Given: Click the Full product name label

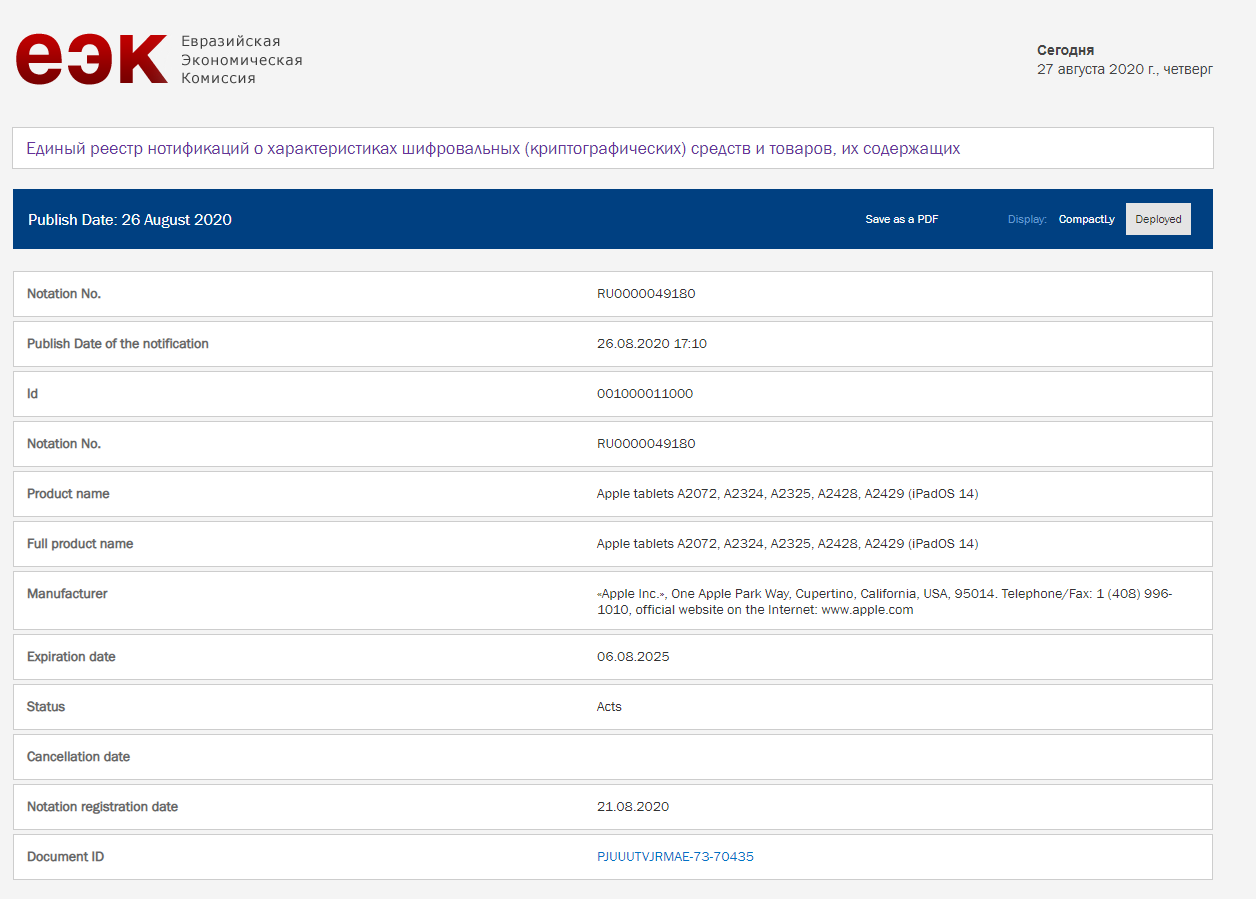Looking at the screenshot, I should tap(80, 544).
